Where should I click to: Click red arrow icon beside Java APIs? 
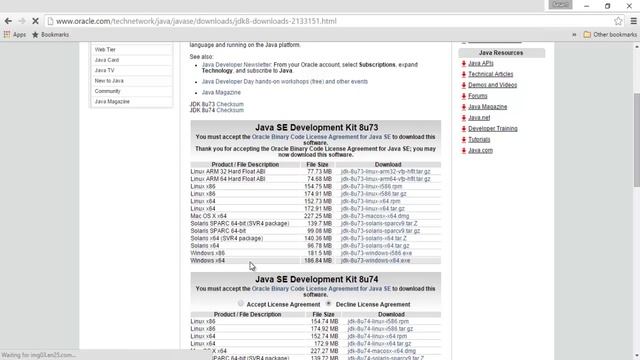[x=464, y=64]
